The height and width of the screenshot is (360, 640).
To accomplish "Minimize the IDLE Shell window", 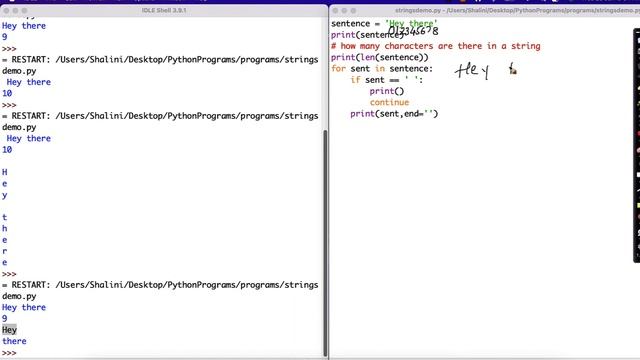I will click(x=15, y=11).
